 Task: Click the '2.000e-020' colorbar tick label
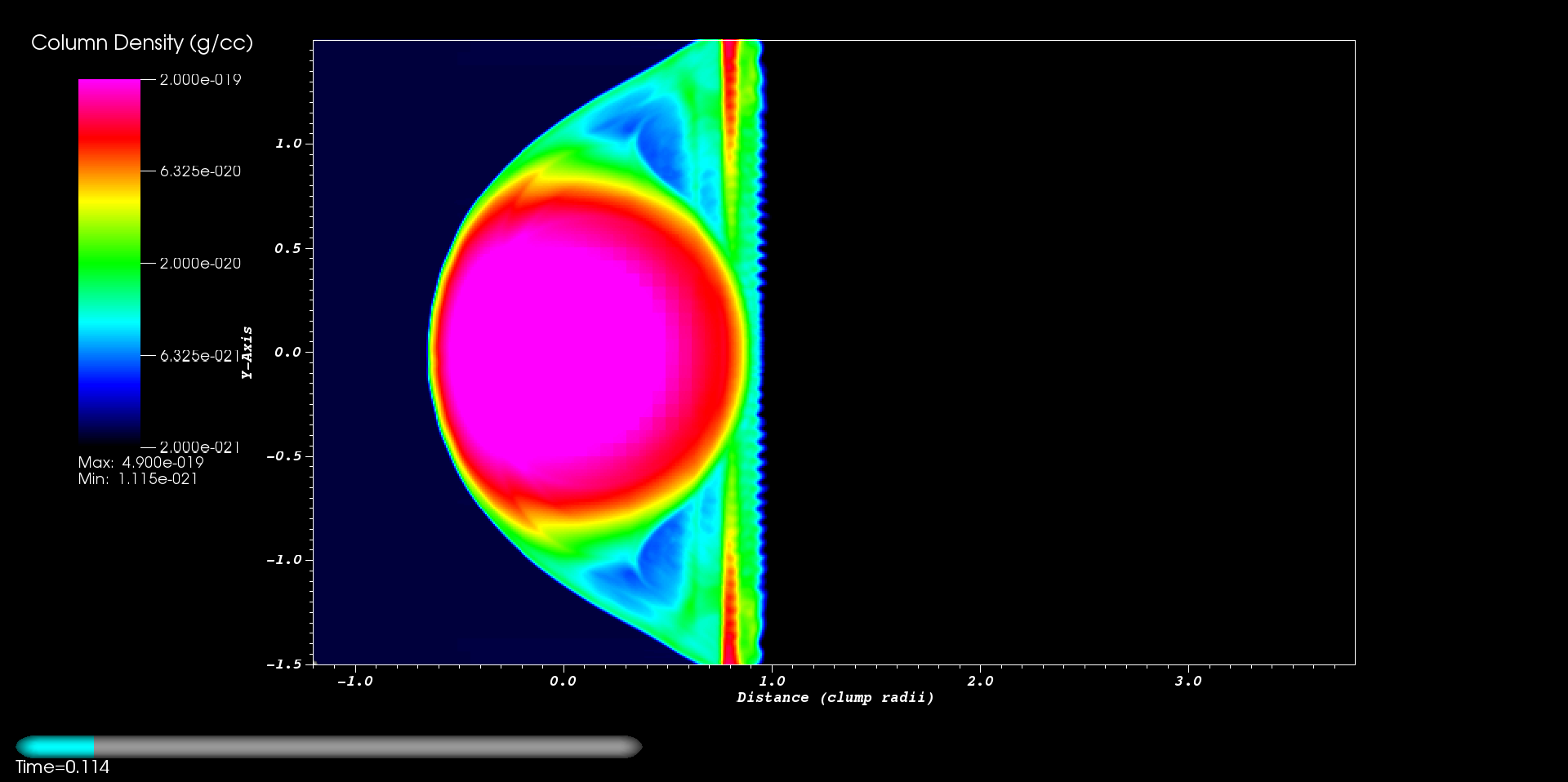(x=200, y=264)
